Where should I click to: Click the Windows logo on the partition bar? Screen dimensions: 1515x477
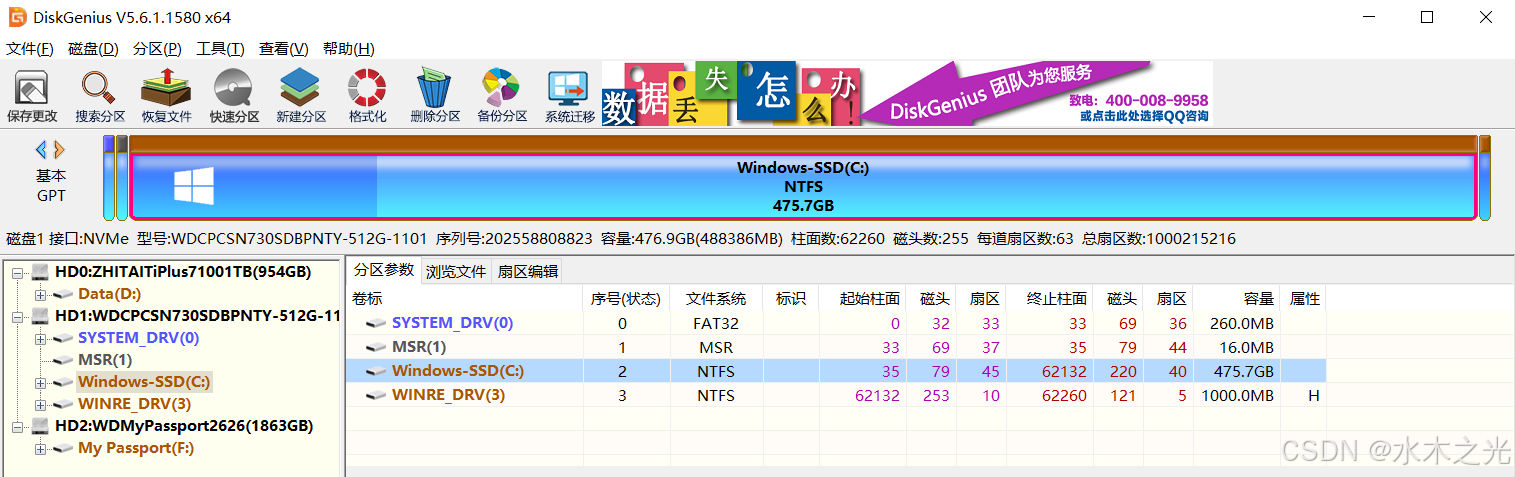pos(194,186)
